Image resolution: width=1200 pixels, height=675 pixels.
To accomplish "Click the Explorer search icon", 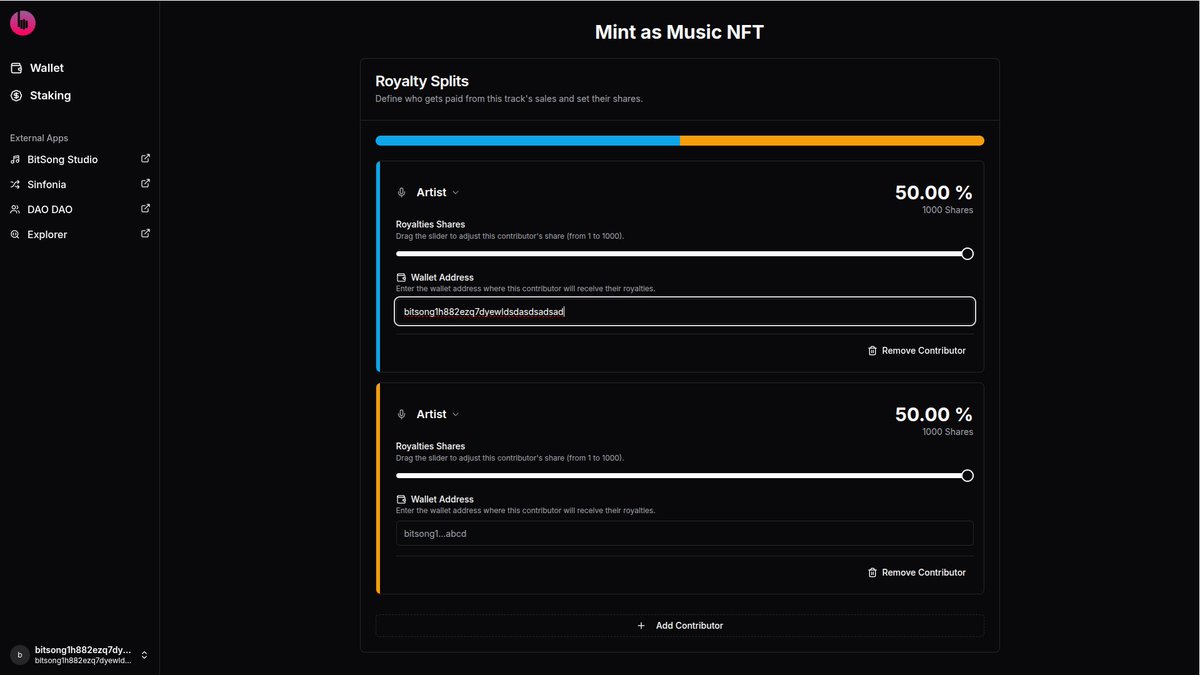I will click(15, 235).
